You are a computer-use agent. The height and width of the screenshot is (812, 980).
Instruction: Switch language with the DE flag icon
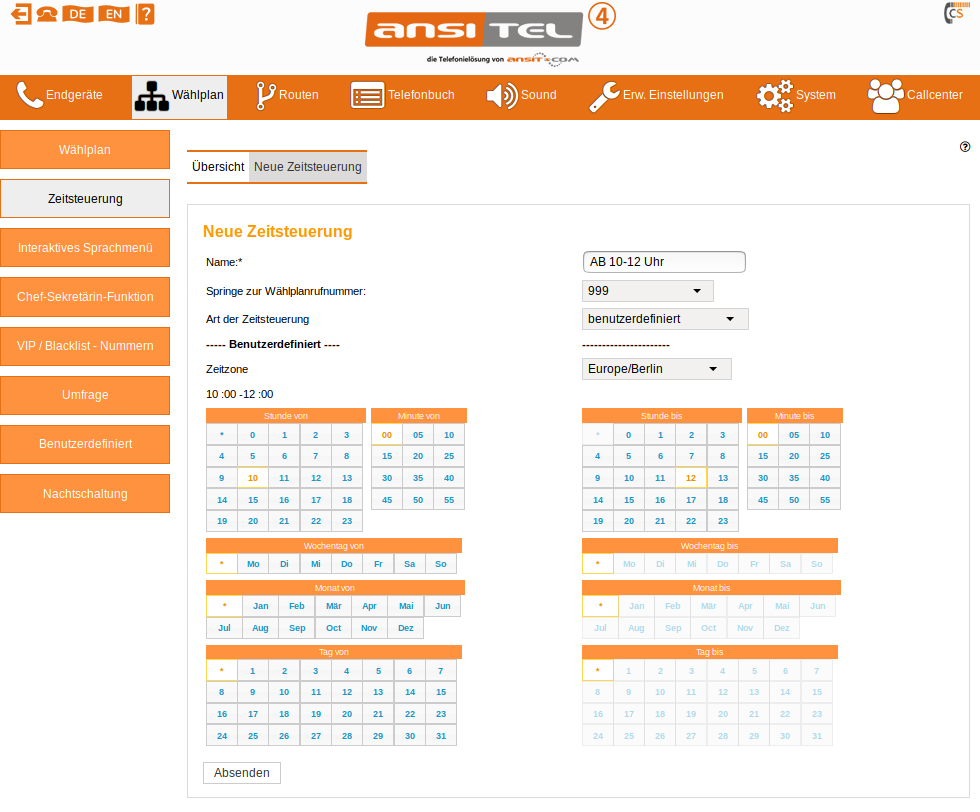pos(77,14)
